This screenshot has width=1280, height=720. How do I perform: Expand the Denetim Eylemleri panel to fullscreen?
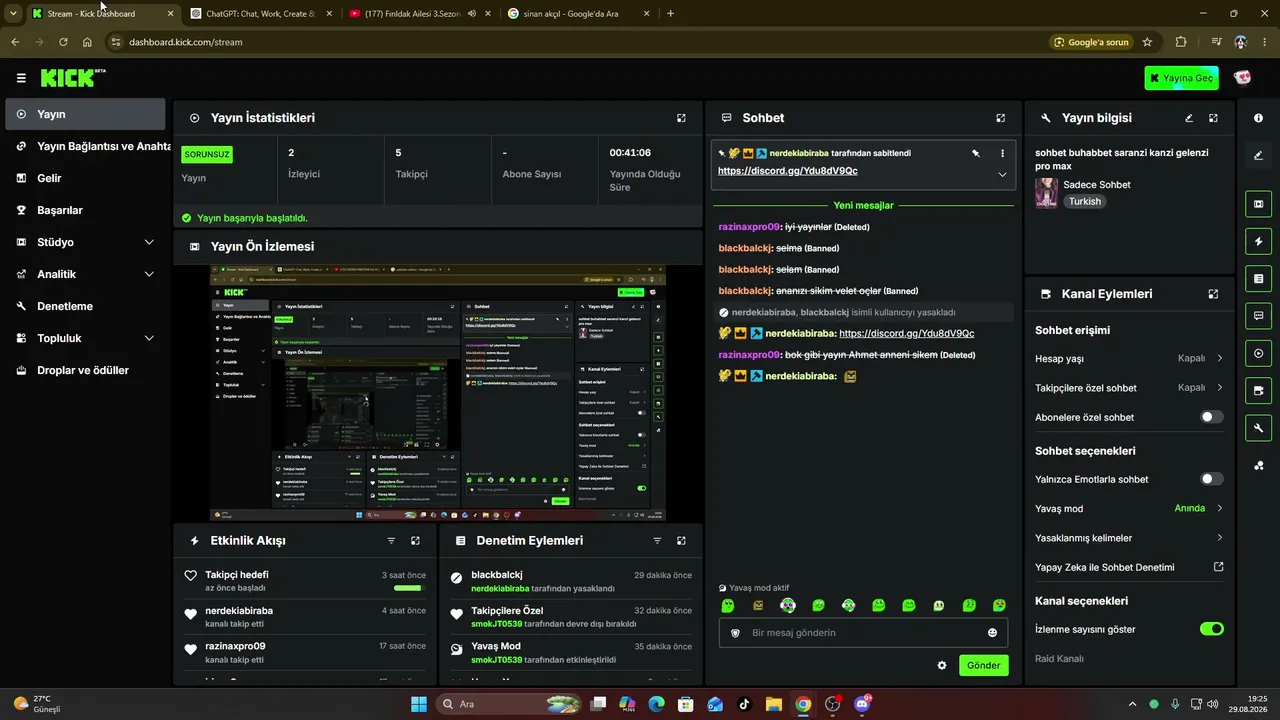point(681,541)
